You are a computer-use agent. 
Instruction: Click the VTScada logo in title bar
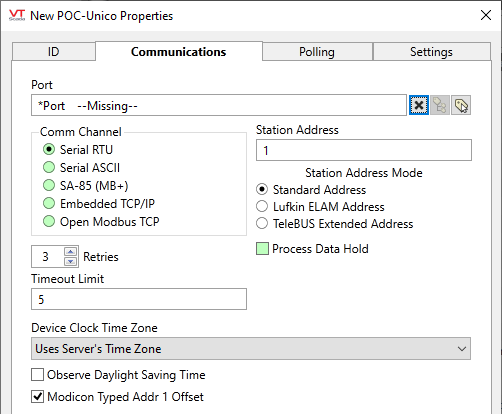[x=17, y=15]
